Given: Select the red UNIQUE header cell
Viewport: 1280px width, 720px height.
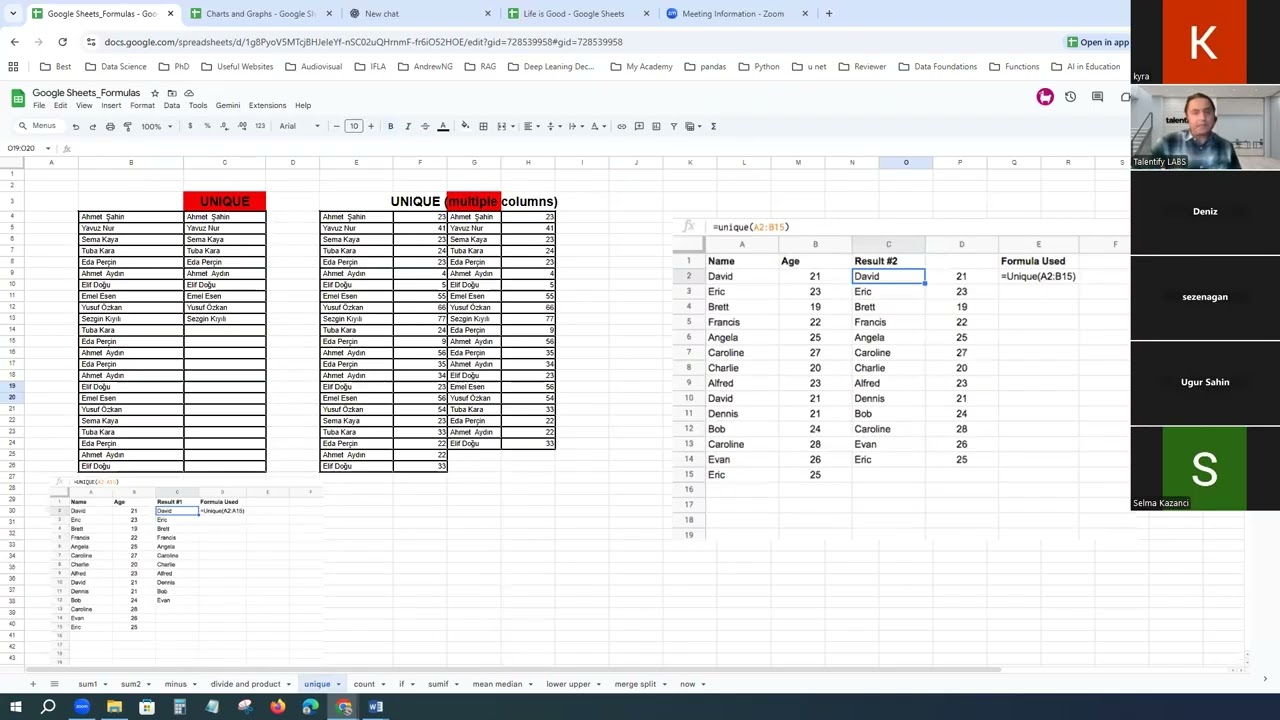Looking at the screenshot, I should coord(224,201).
